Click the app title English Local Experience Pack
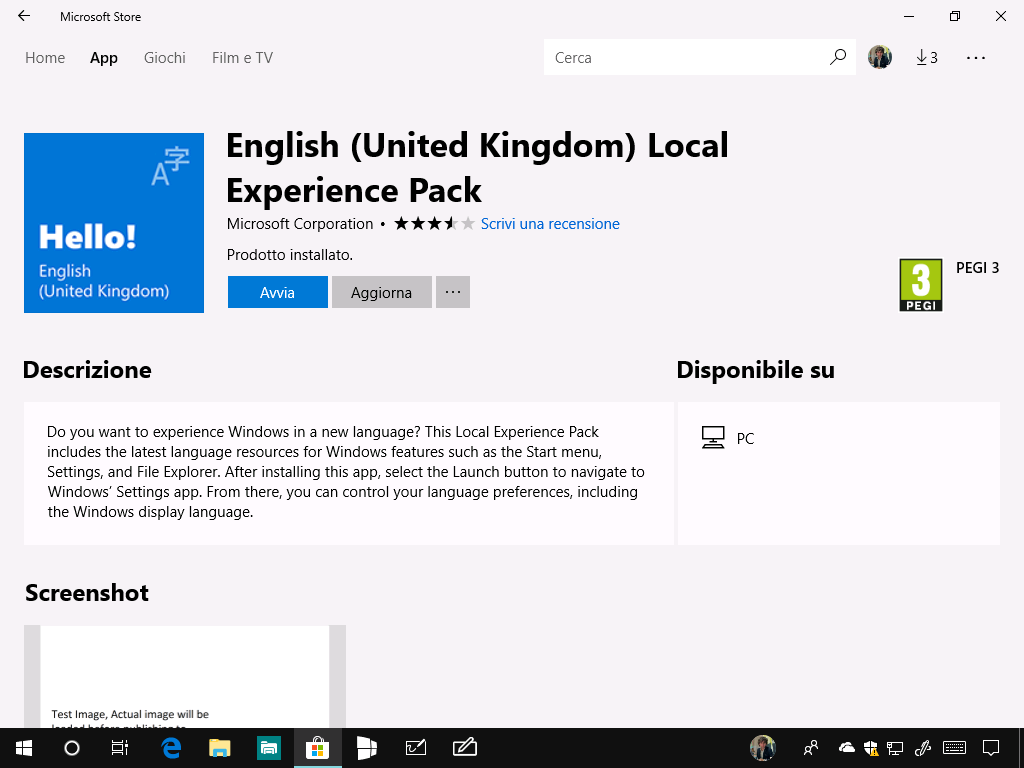Viewport: 1024px width, 768px height. click(477, 167)
